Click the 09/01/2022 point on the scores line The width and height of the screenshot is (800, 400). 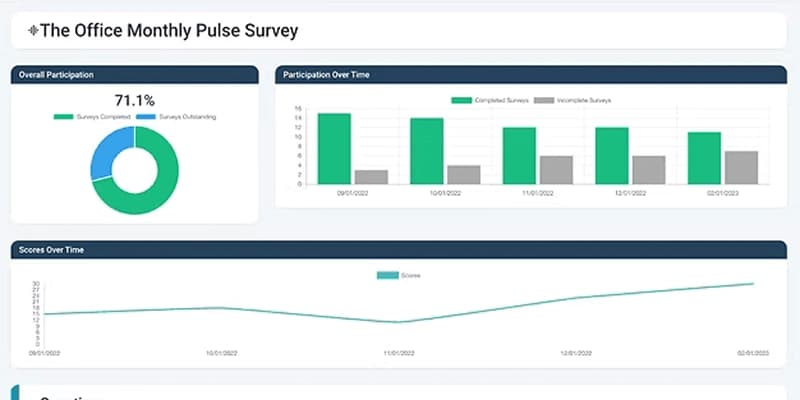44,314
